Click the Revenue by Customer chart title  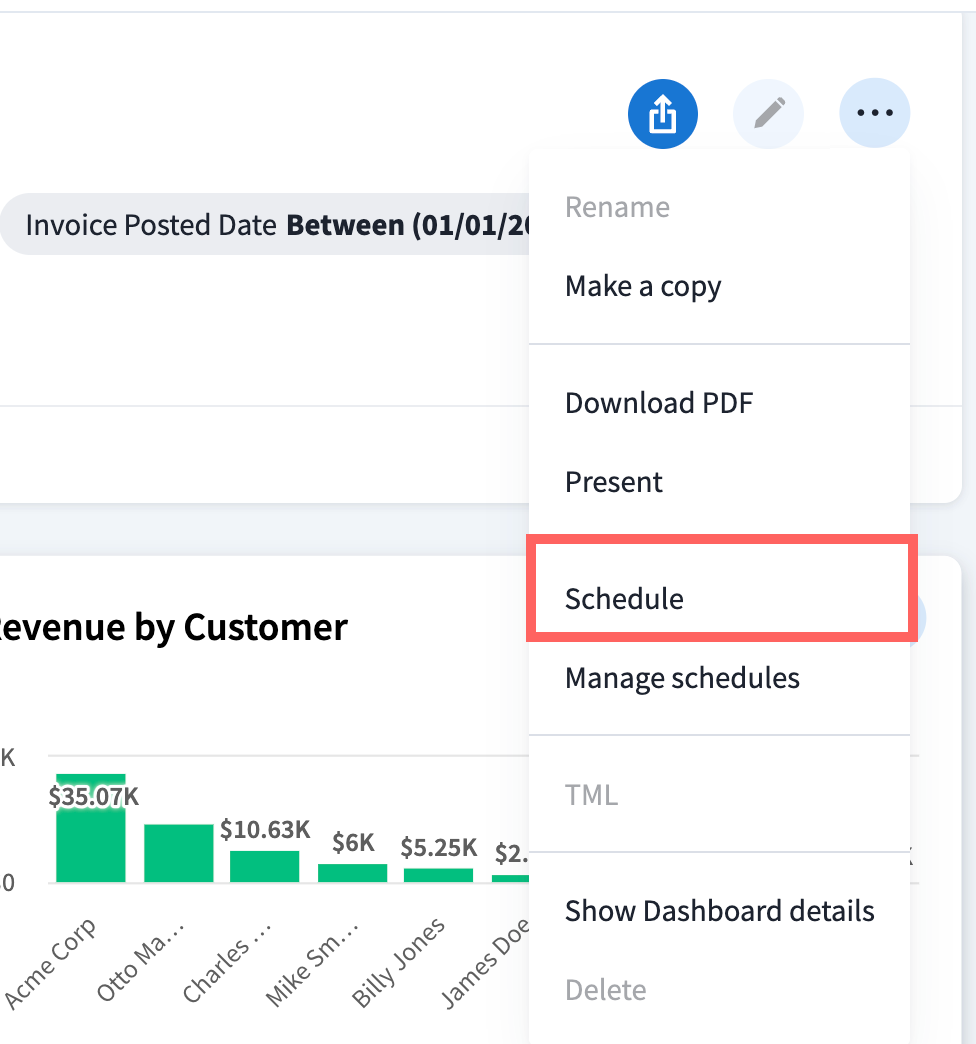coord(172,627)
